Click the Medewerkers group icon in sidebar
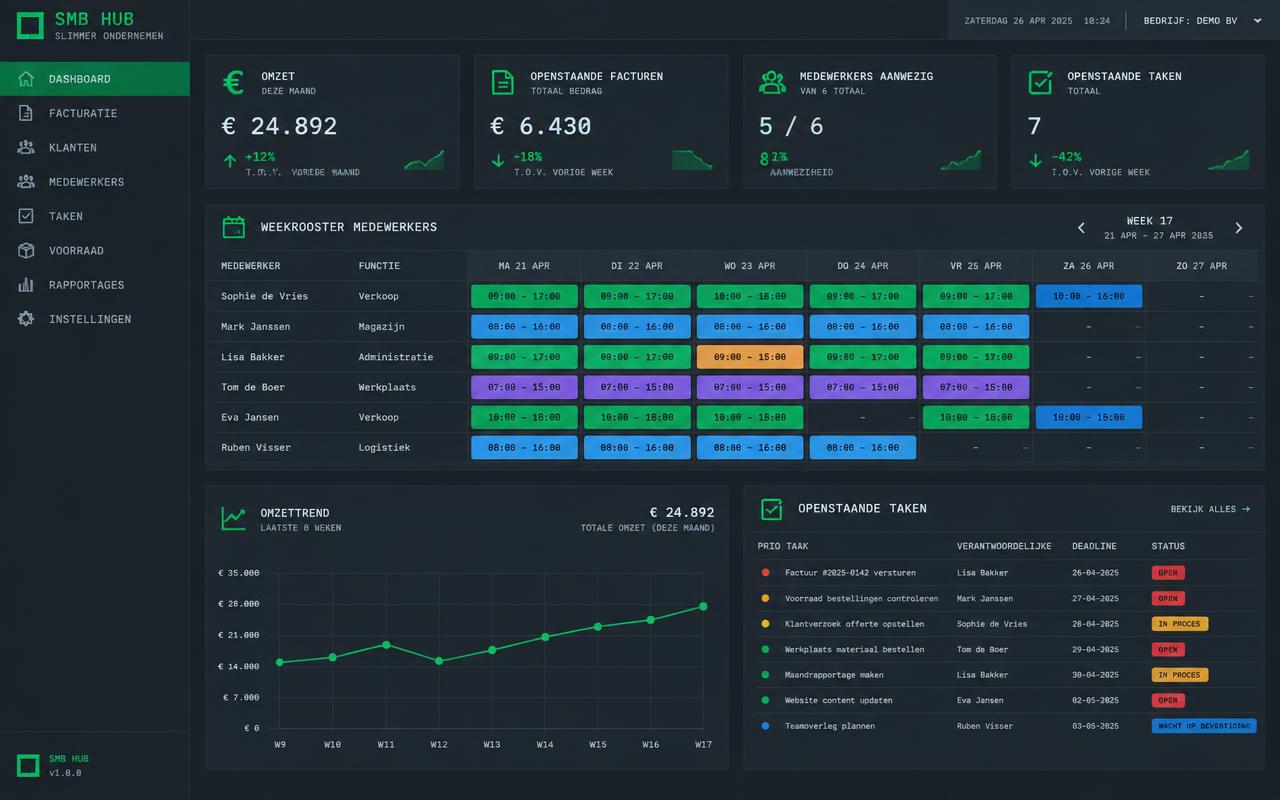The image size is (1280, 800). pos(26,182)
